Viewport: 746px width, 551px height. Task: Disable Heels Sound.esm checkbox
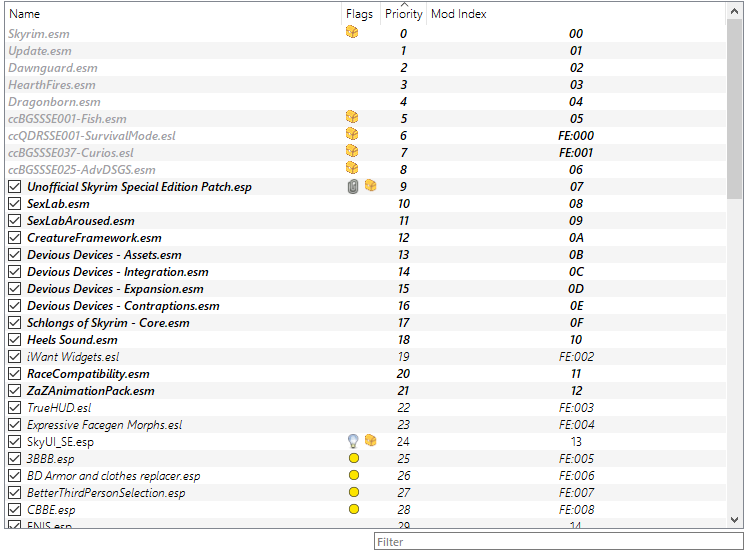15,340
